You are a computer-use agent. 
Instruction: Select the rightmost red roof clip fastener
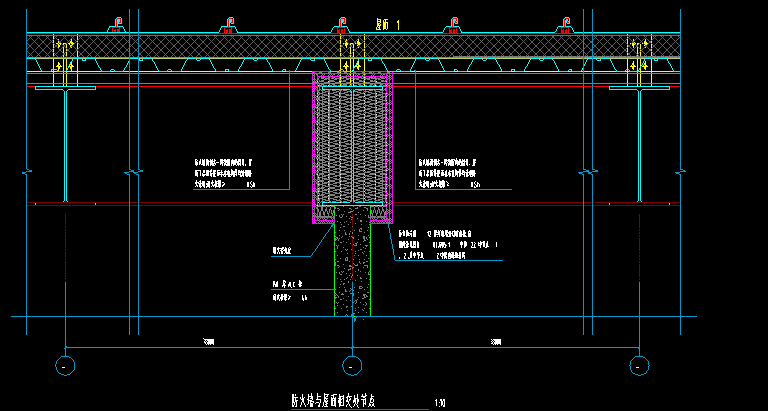pos(567,24)
